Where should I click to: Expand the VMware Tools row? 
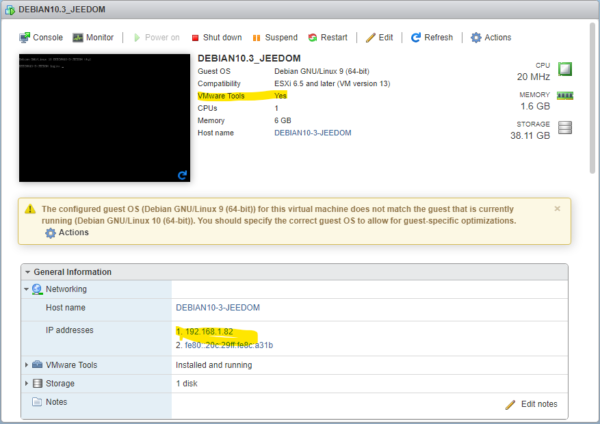(x=26, y=365)
